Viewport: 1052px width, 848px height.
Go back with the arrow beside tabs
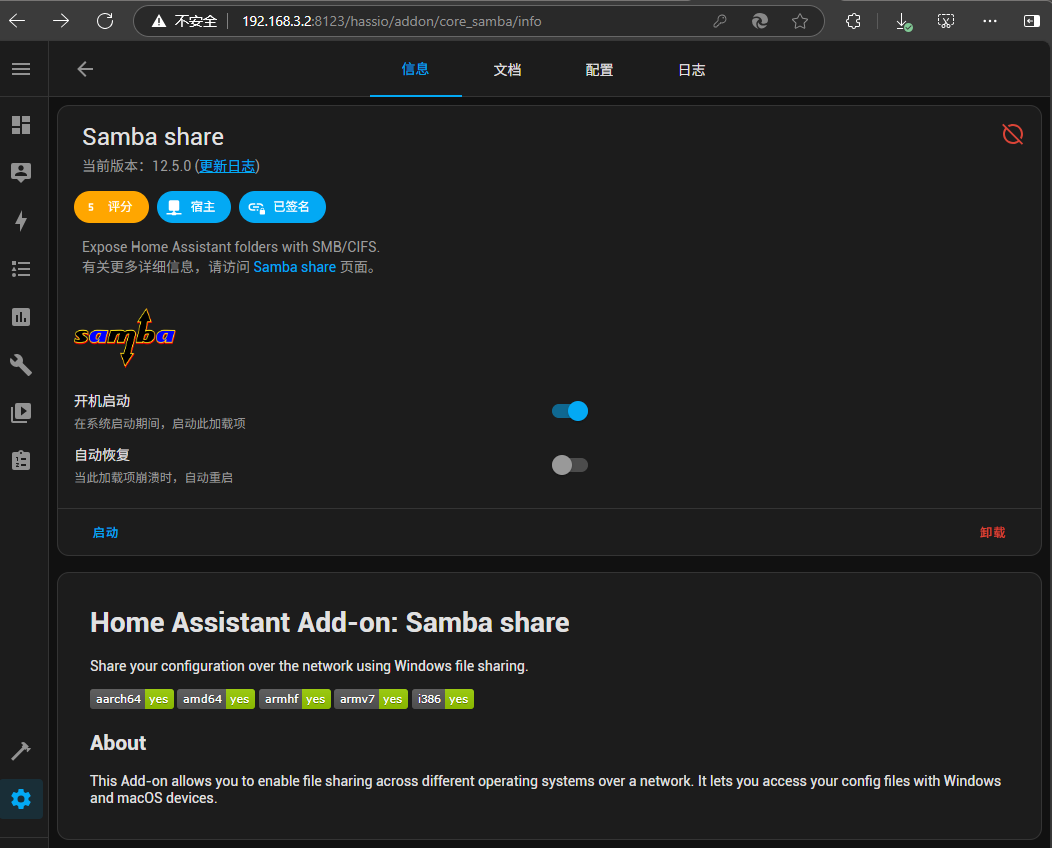[x=85, y=69]
